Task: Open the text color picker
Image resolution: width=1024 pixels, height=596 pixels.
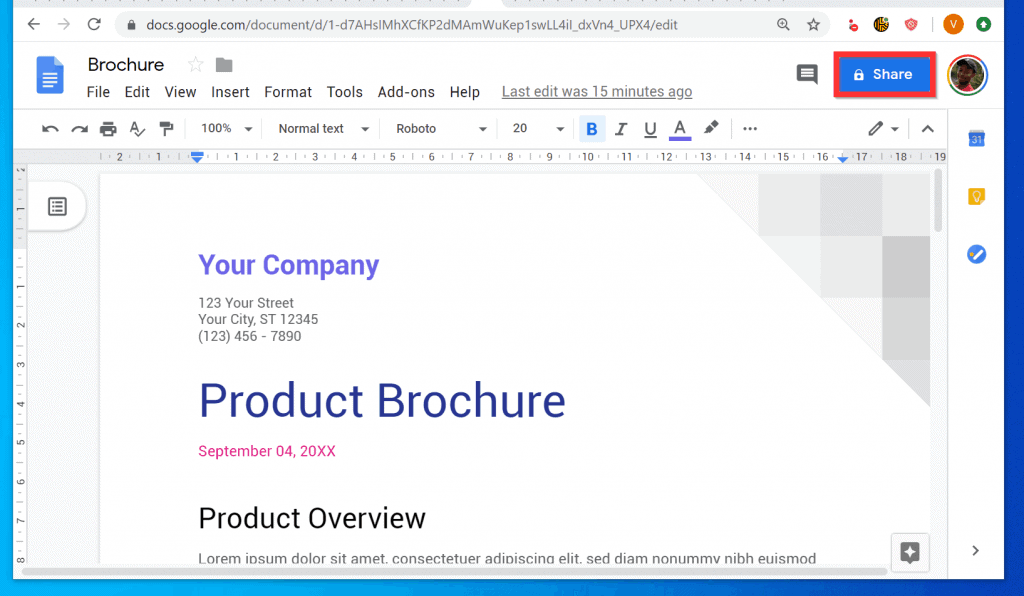Action: [x=680, y=129]
